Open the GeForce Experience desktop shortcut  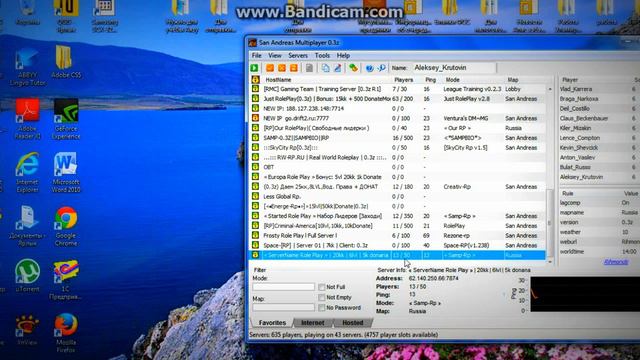tap(66, 119)
